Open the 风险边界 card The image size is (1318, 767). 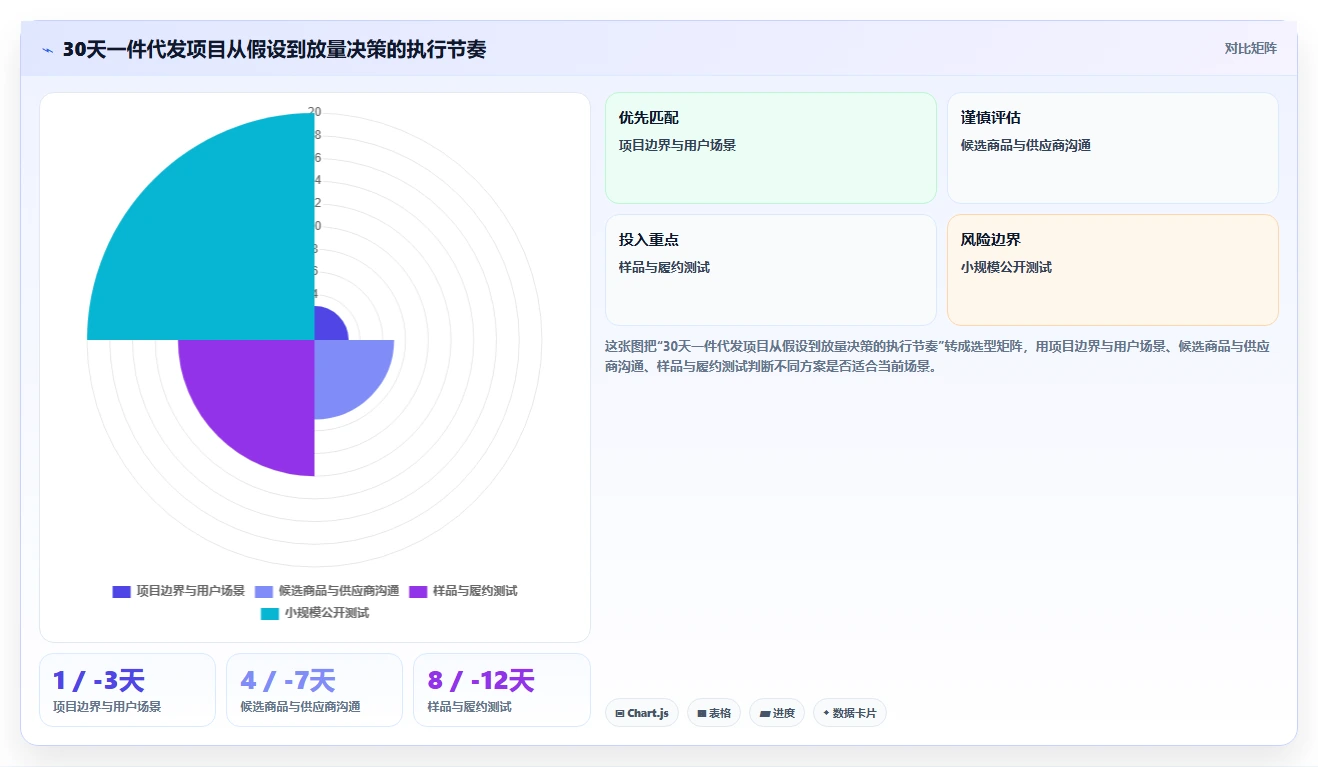[1113, 270]
